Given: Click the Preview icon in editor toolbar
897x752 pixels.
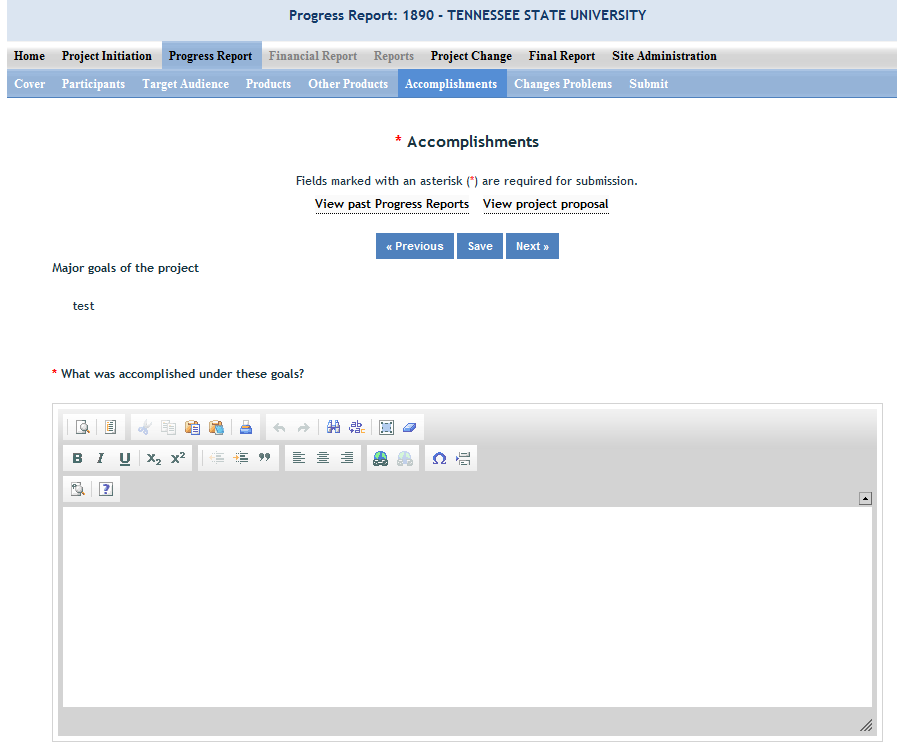Looking at the screenshot, I should (82, 427).
